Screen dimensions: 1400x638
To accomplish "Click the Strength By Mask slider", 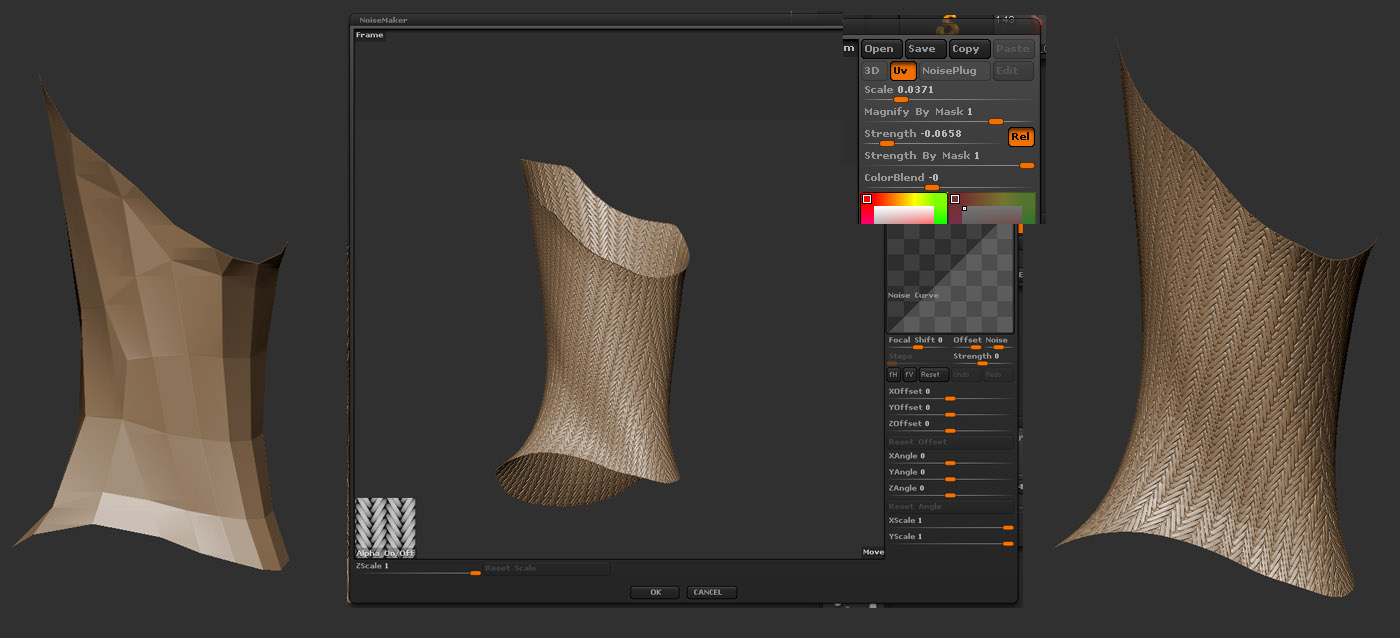I will point(946,159).
